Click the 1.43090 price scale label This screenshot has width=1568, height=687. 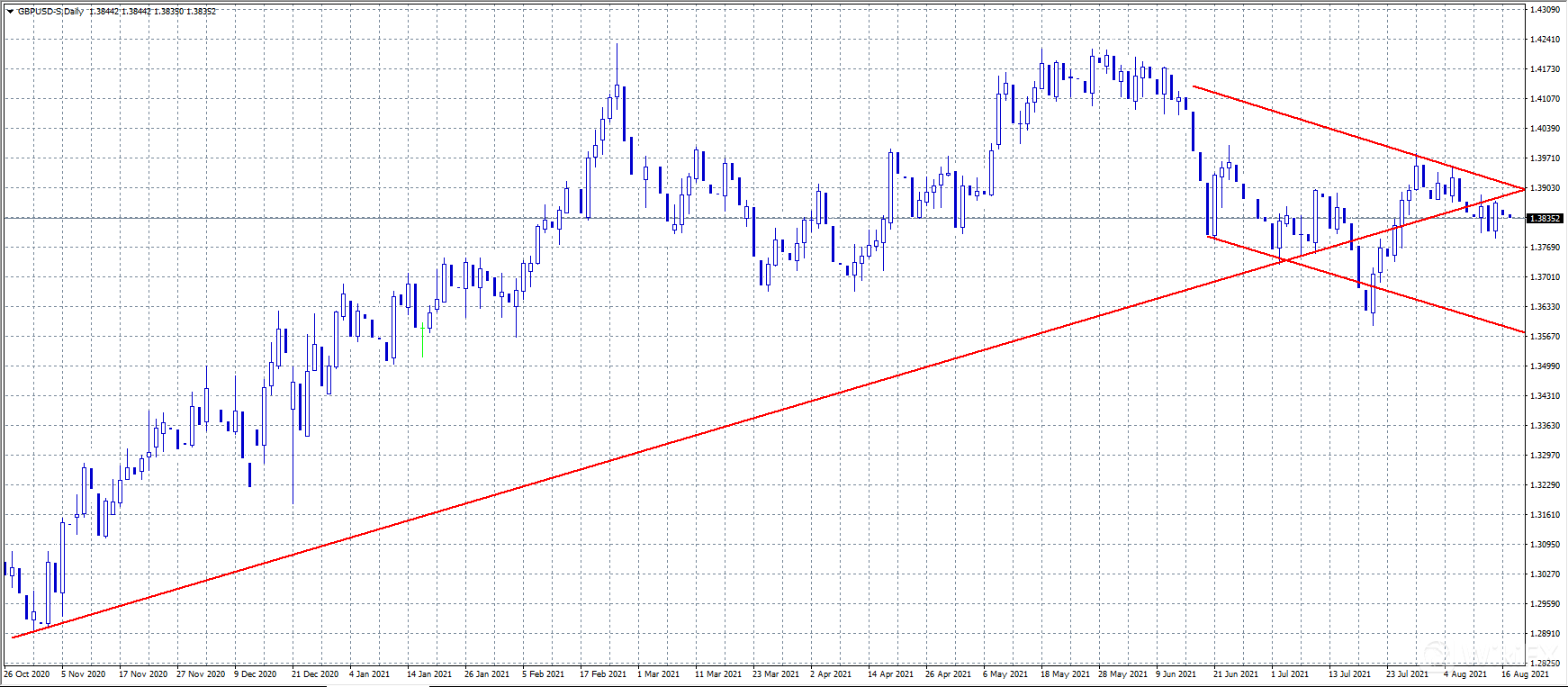pos(1545,10)
